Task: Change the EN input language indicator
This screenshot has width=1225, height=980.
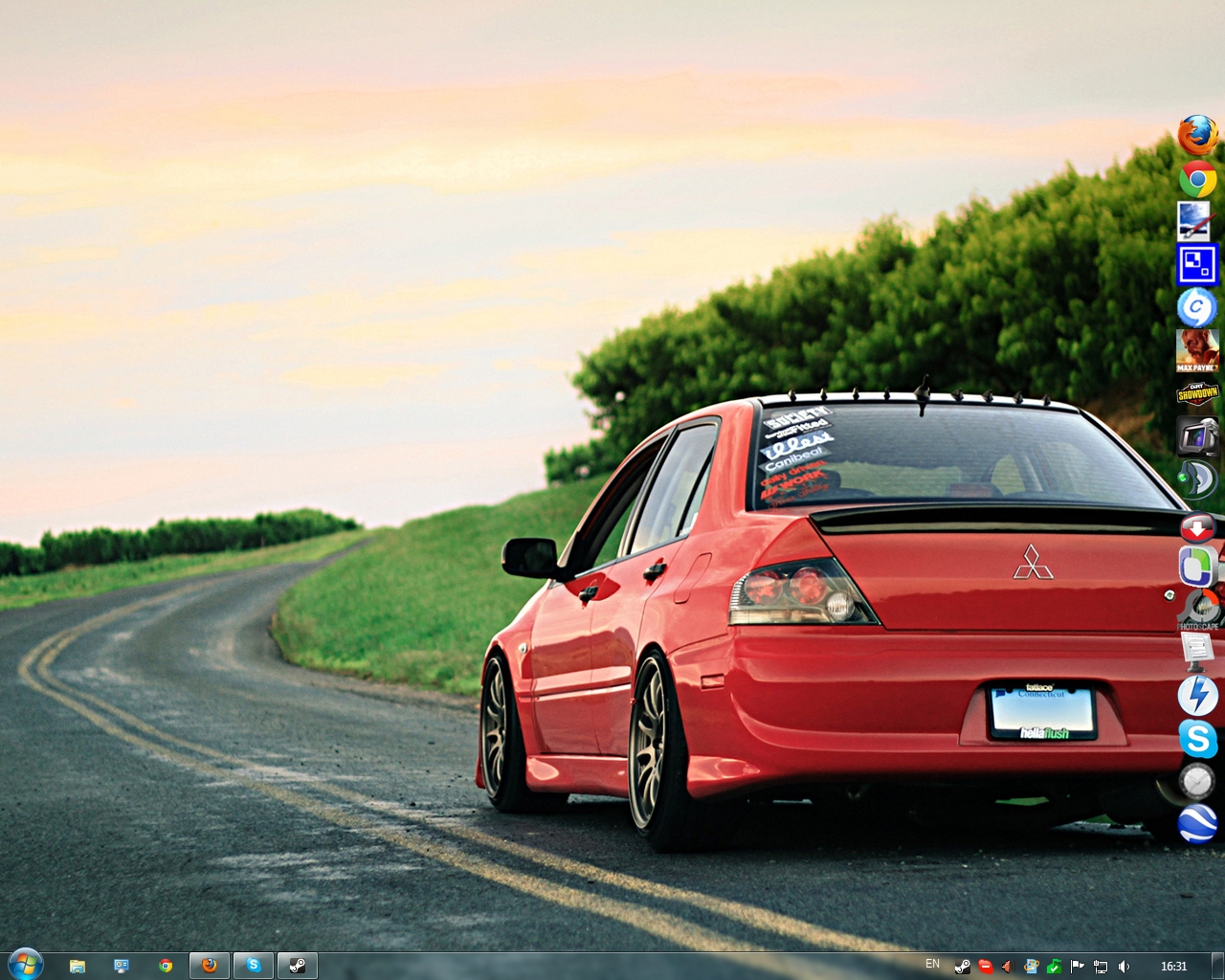Action: (933, 964)
